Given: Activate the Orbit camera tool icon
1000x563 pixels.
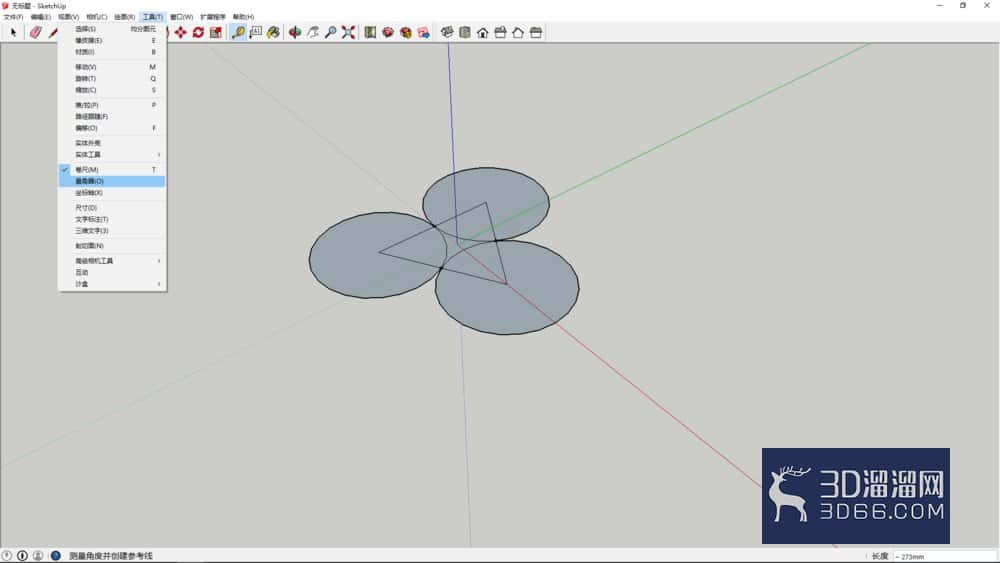Looking at the screenshot, I should 295,32.
